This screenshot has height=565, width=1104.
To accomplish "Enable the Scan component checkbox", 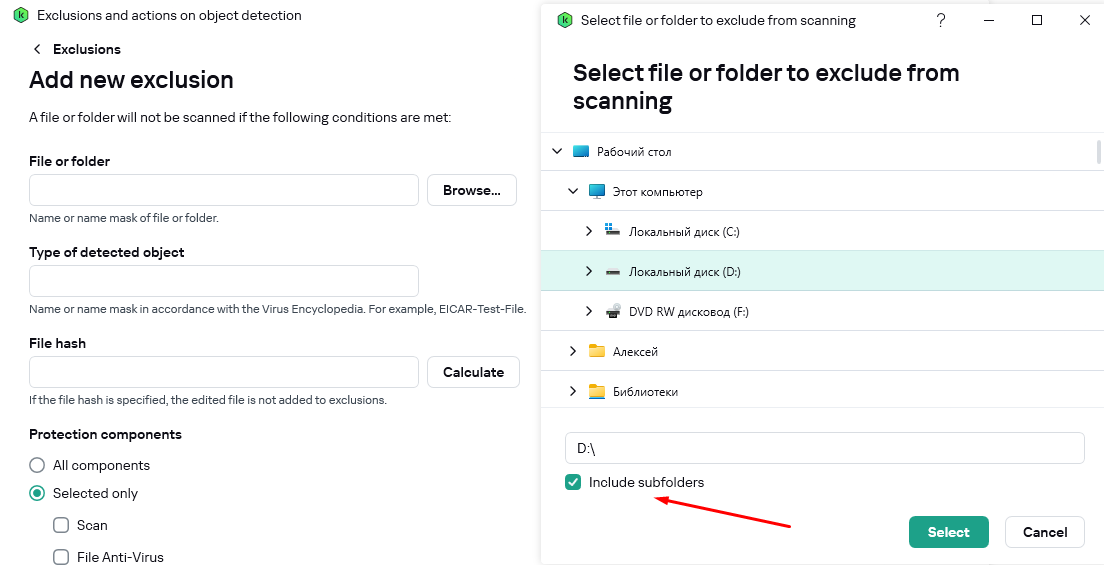I will (61, 525).
